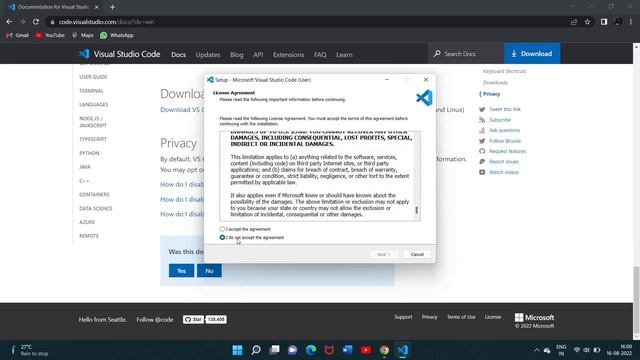Click VS Code setup icon in taskbar
Screen dimensions: 640x360
402,350
